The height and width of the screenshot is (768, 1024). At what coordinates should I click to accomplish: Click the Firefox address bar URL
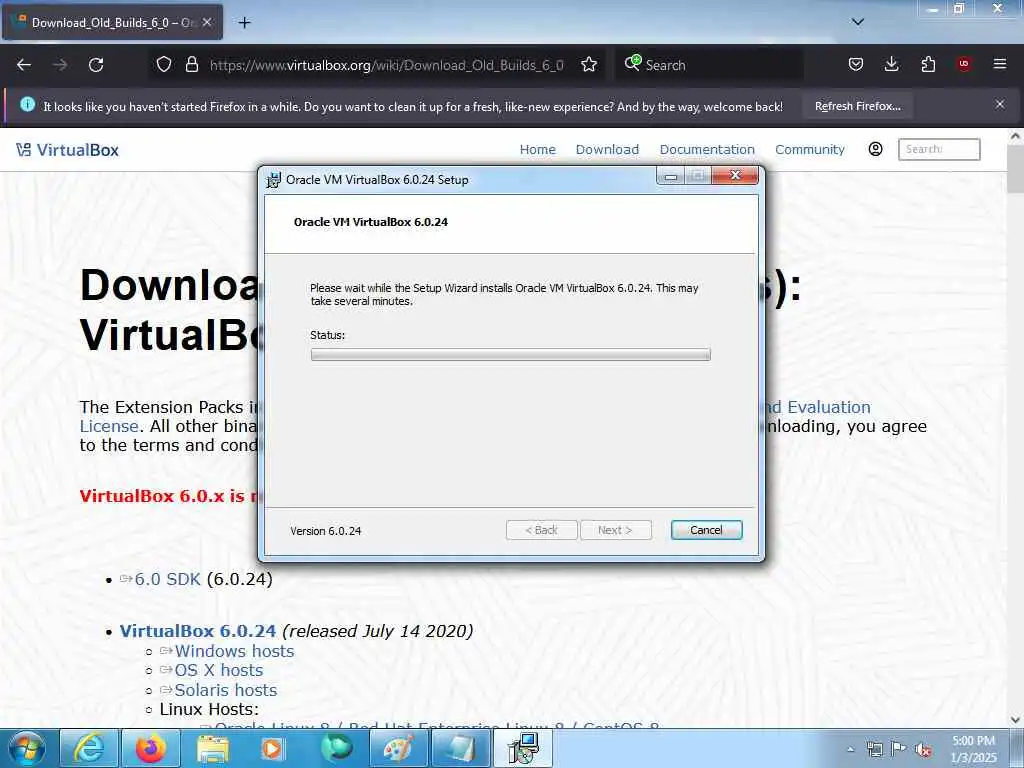click(387, 65)
